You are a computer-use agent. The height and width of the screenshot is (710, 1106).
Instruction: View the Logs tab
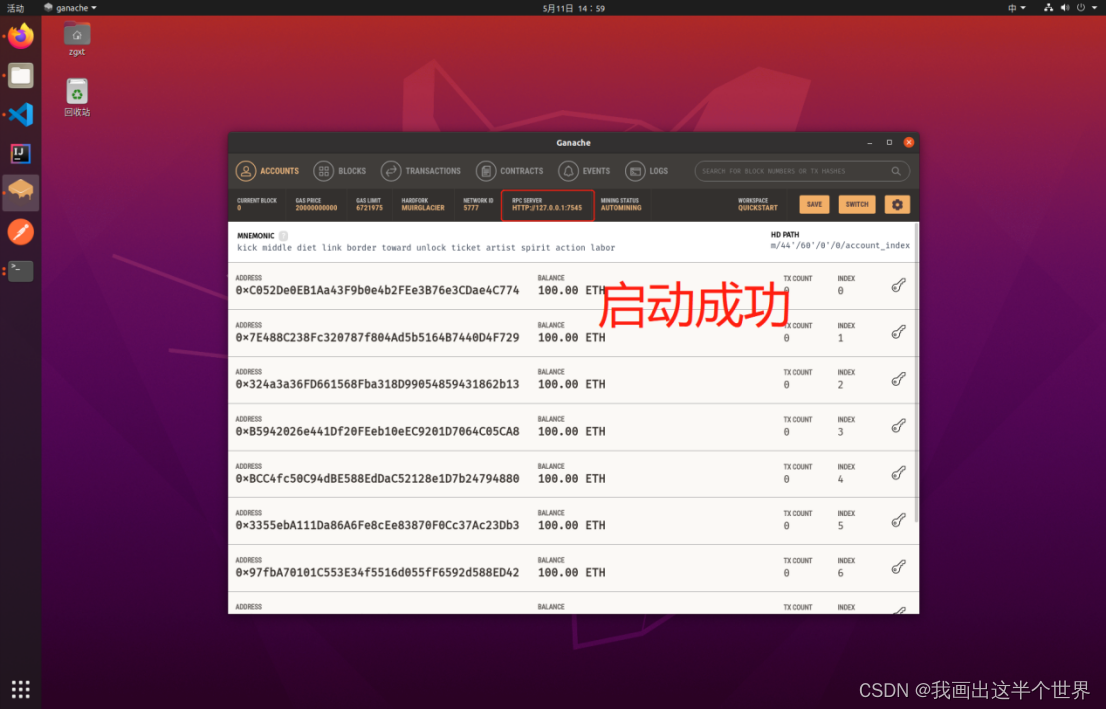(x=646, y=171)
